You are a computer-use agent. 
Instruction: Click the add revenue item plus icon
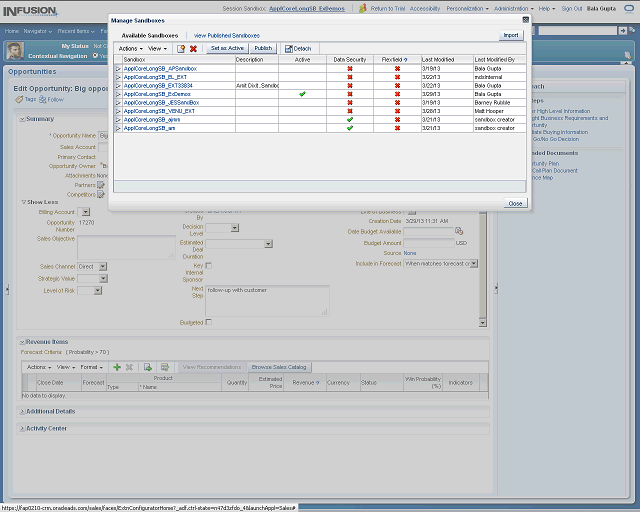pyautogui.click(x=117, y=367)
